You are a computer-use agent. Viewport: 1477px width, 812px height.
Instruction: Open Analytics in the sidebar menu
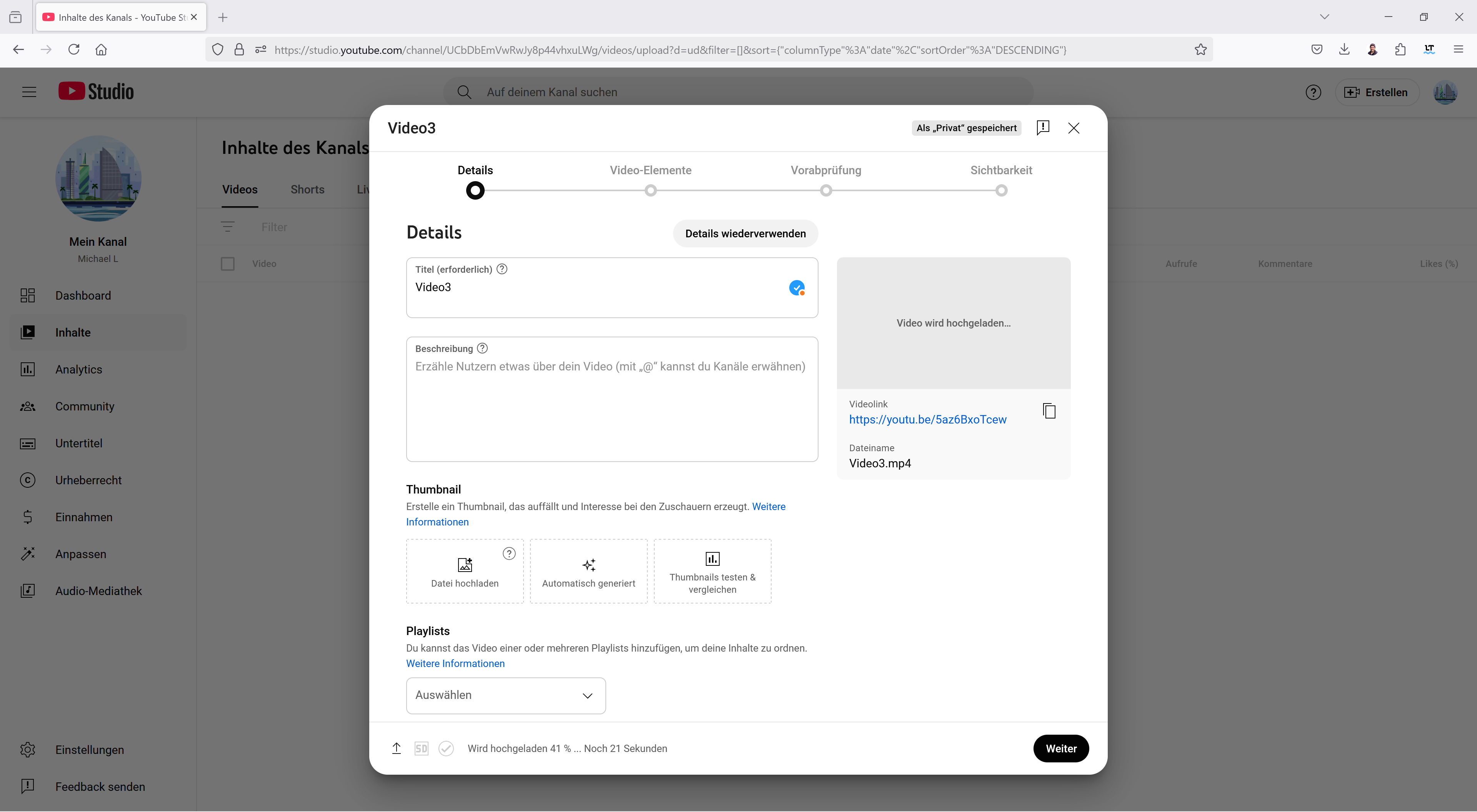coord(78,369)
